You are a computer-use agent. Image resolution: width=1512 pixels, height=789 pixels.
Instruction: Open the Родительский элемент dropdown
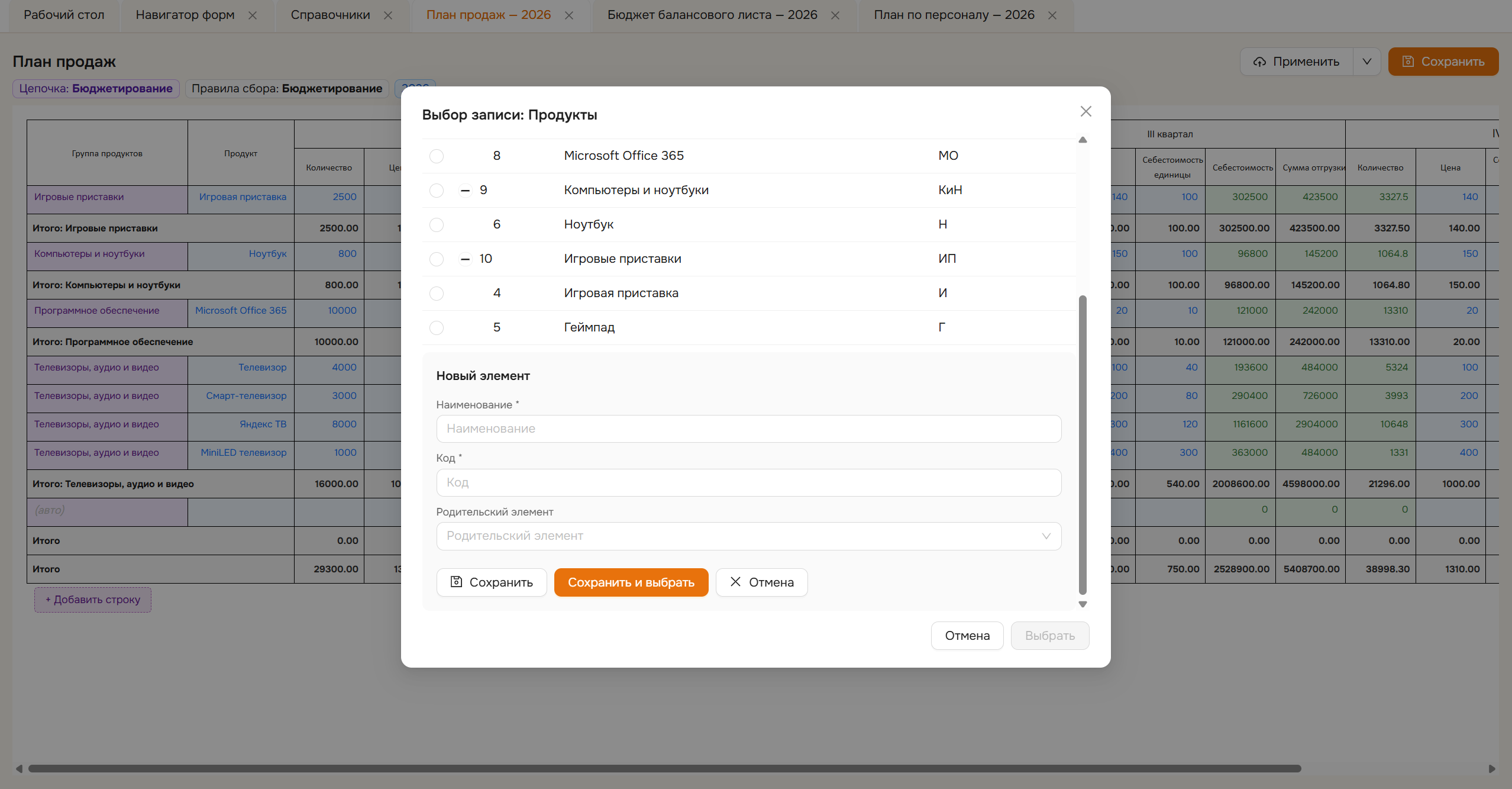[748, 536]
